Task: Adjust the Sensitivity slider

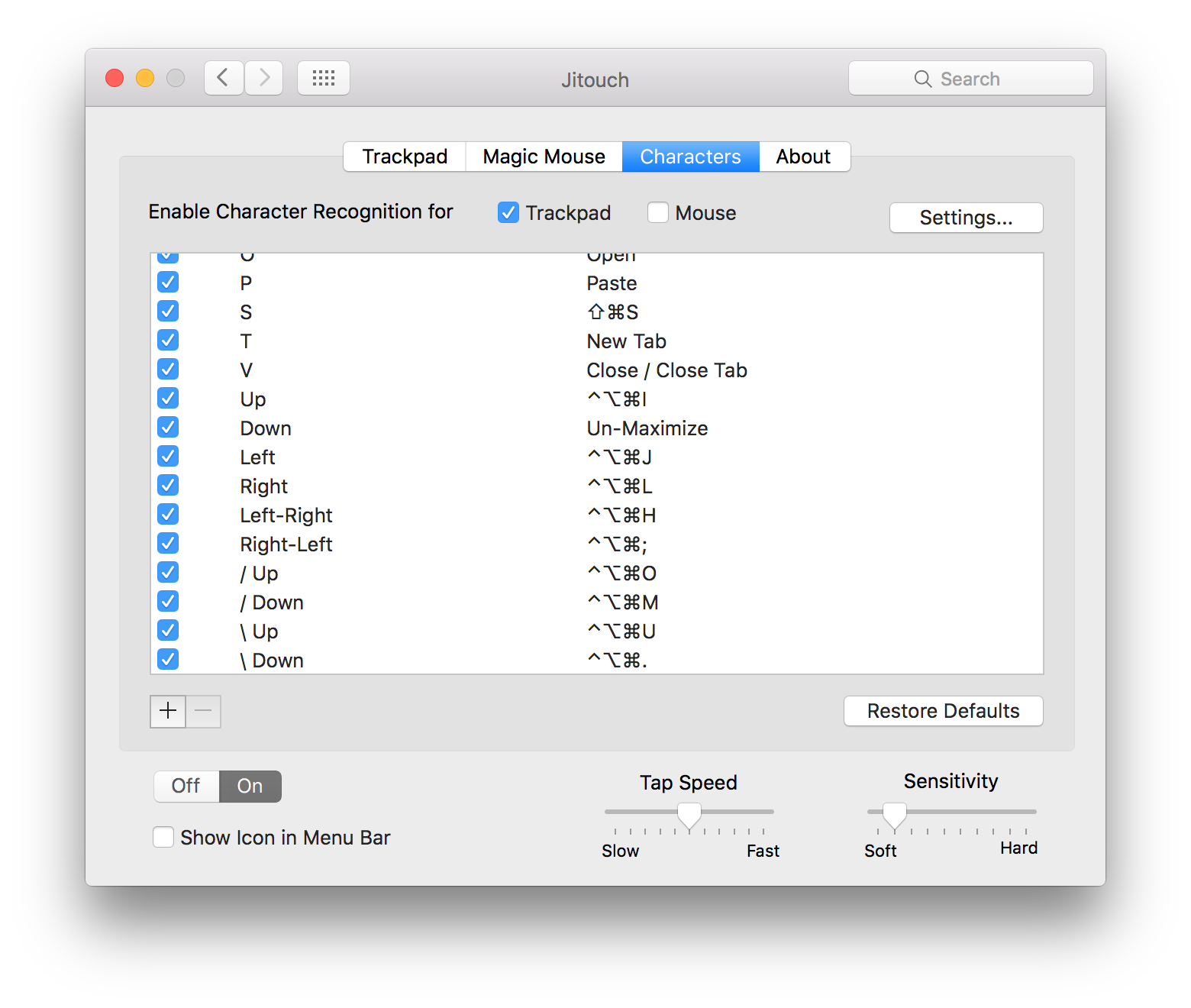Action: click(x=894, y=816)
